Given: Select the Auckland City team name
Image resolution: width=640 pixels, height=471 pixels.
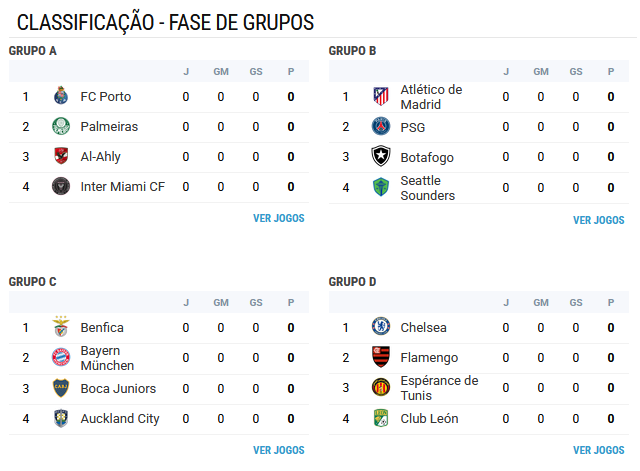Looking at the screenshot, I should pos(120,419).
